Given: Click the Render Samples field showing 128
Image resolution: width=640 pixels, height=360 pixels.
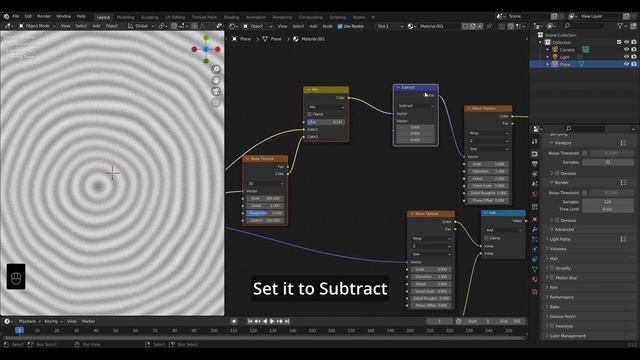Looking at the screenshot, I should pos(607,202).
